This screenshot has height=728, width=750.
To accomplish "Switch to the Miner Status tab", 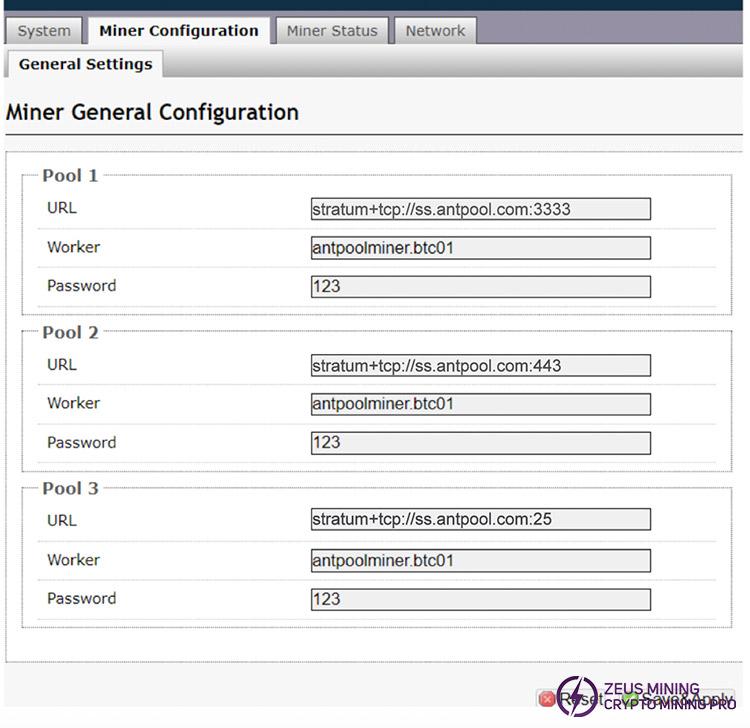I will (x=332, y=31).
